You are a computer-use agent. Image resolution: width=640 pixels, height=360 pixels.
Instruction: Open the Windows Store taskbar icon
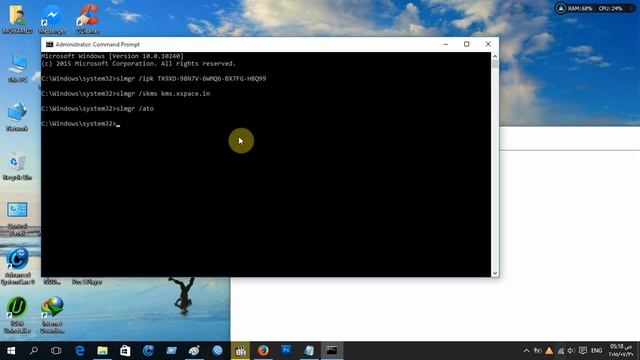pos(125,351)
